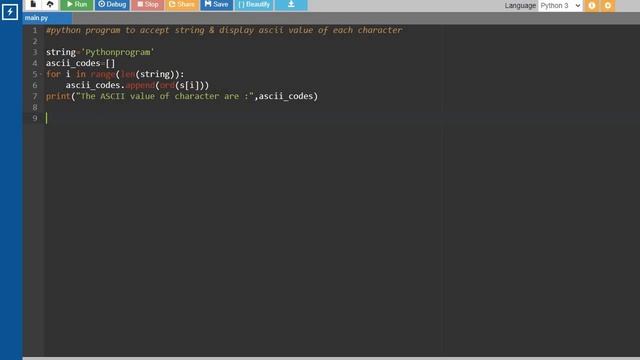
Task: Run the program with the green Run button
Action: point(77,4)
